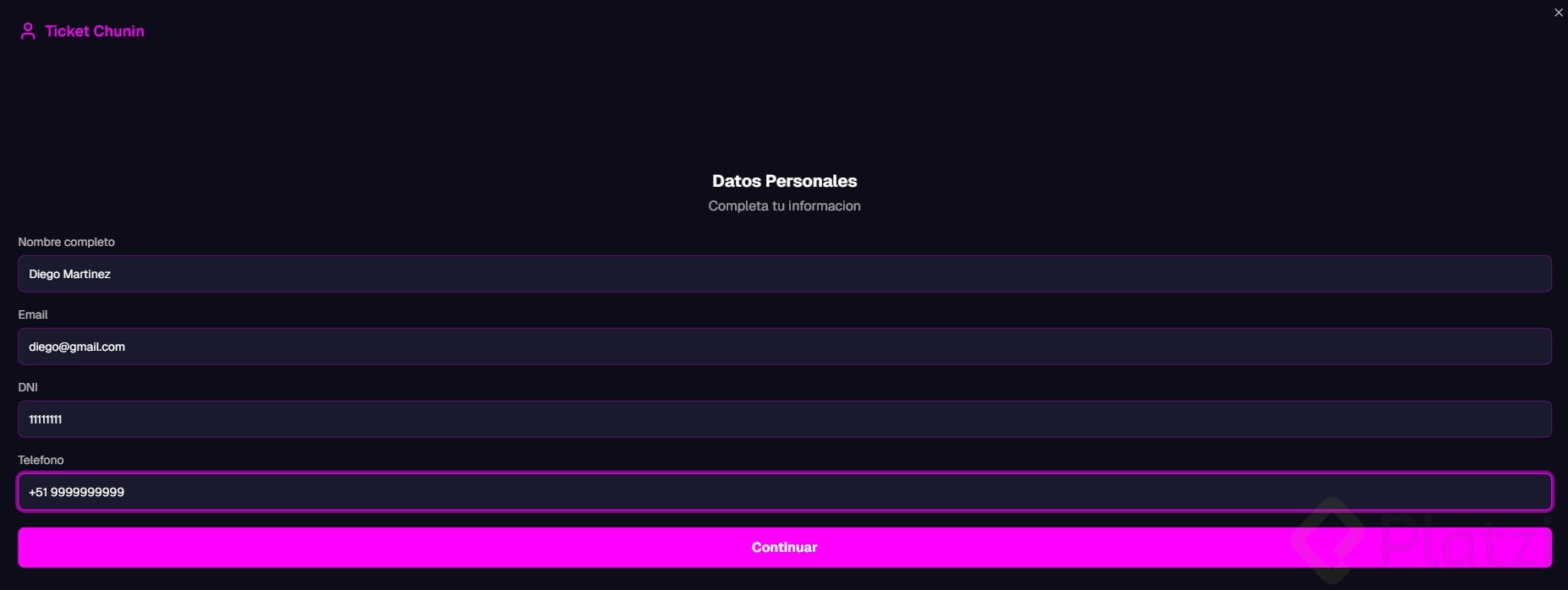Click the Email field label
Image resolution: width=1568 pixels, height=590 pixels.
pos(33,314)
